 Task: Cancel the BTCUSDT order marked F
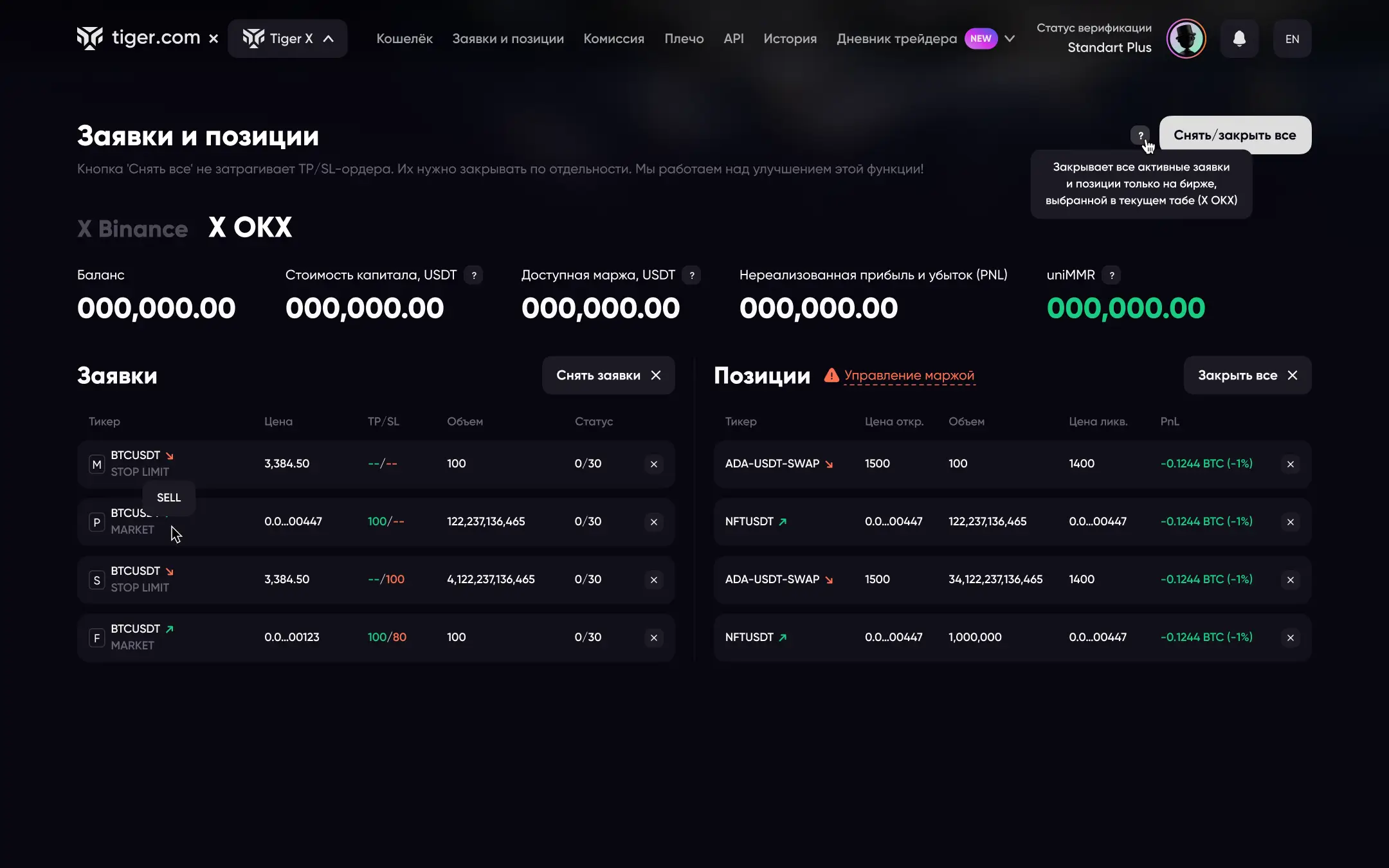point(654,638)
